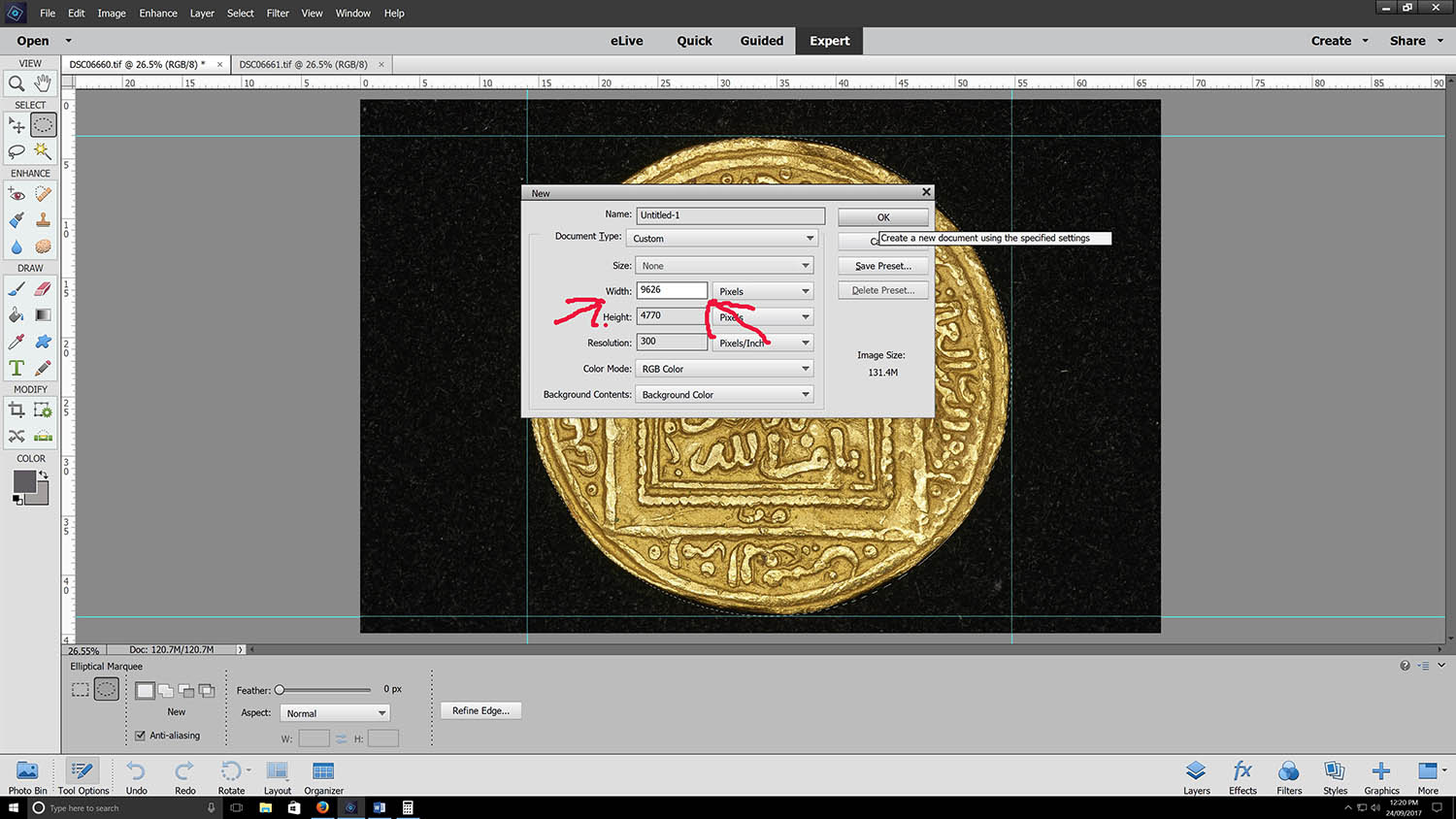Click Save Preset button

pyautogui.click(x=883, y=266)
